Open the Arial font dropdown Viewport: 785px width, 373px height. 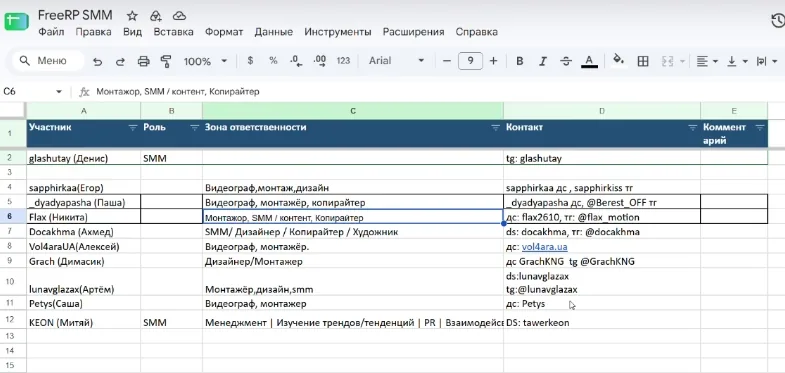coord(397,61)
